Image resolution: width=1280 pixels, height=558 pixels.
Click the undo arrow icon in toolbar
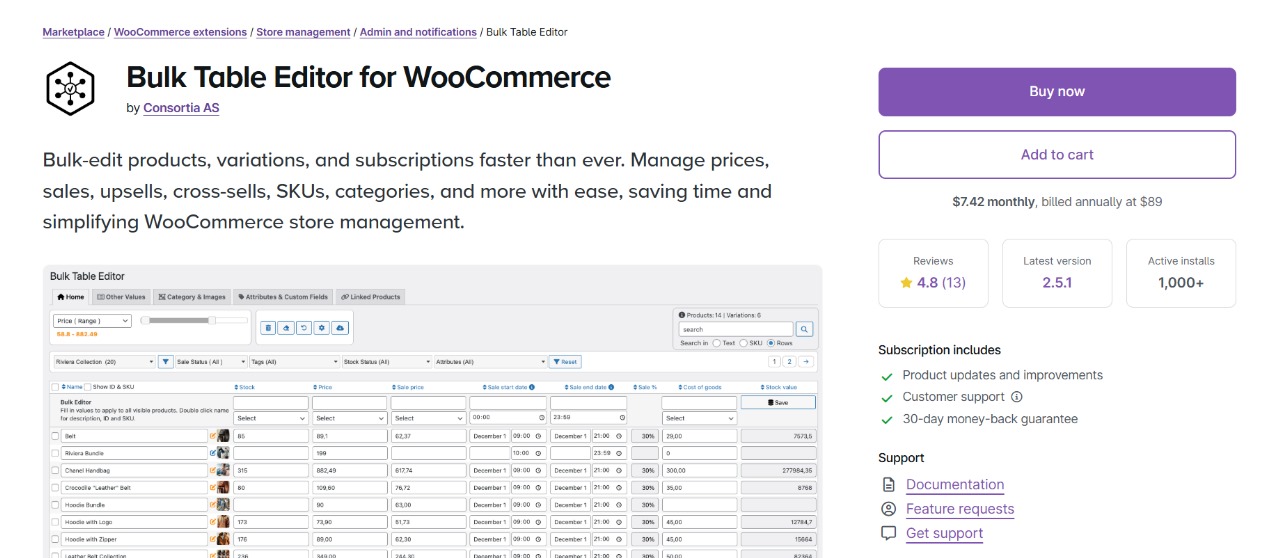click(304, 328)
